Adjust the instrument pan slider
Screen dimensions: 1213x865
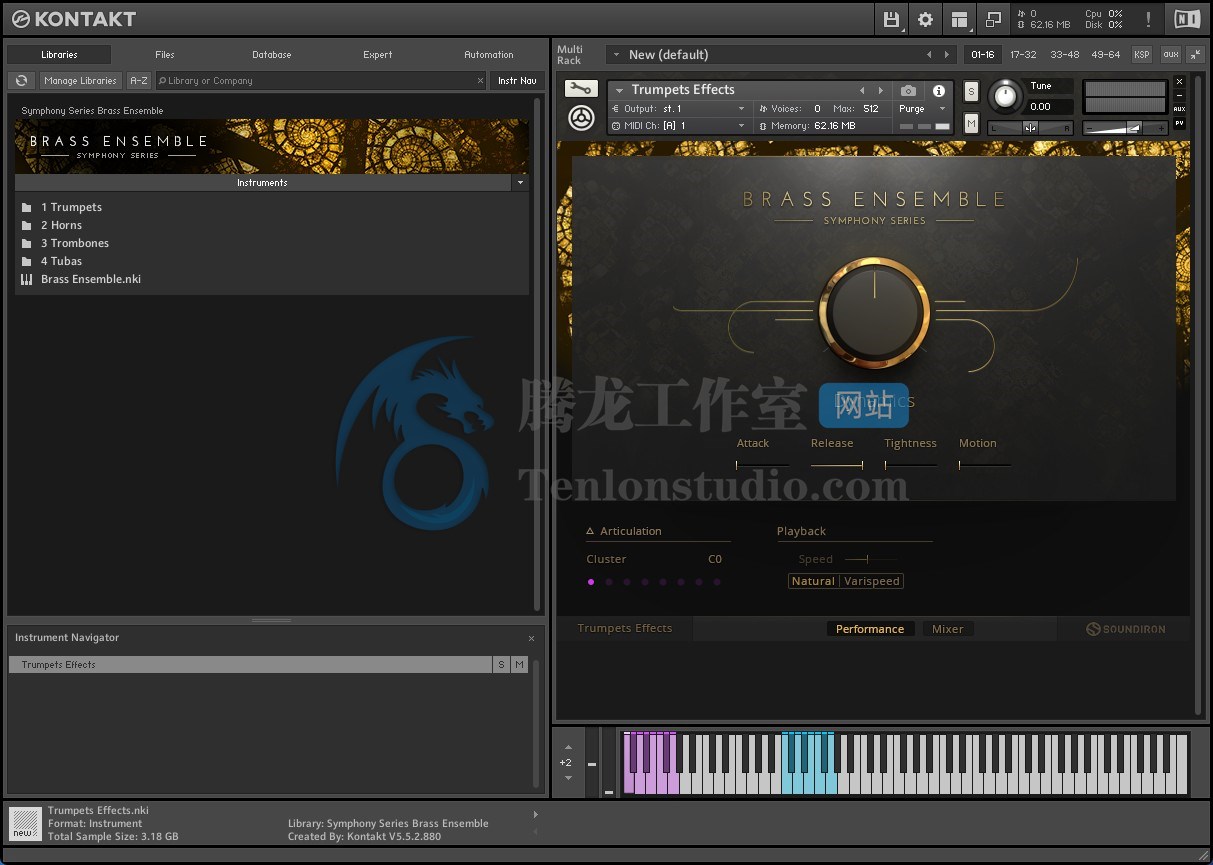point(1030,128)
